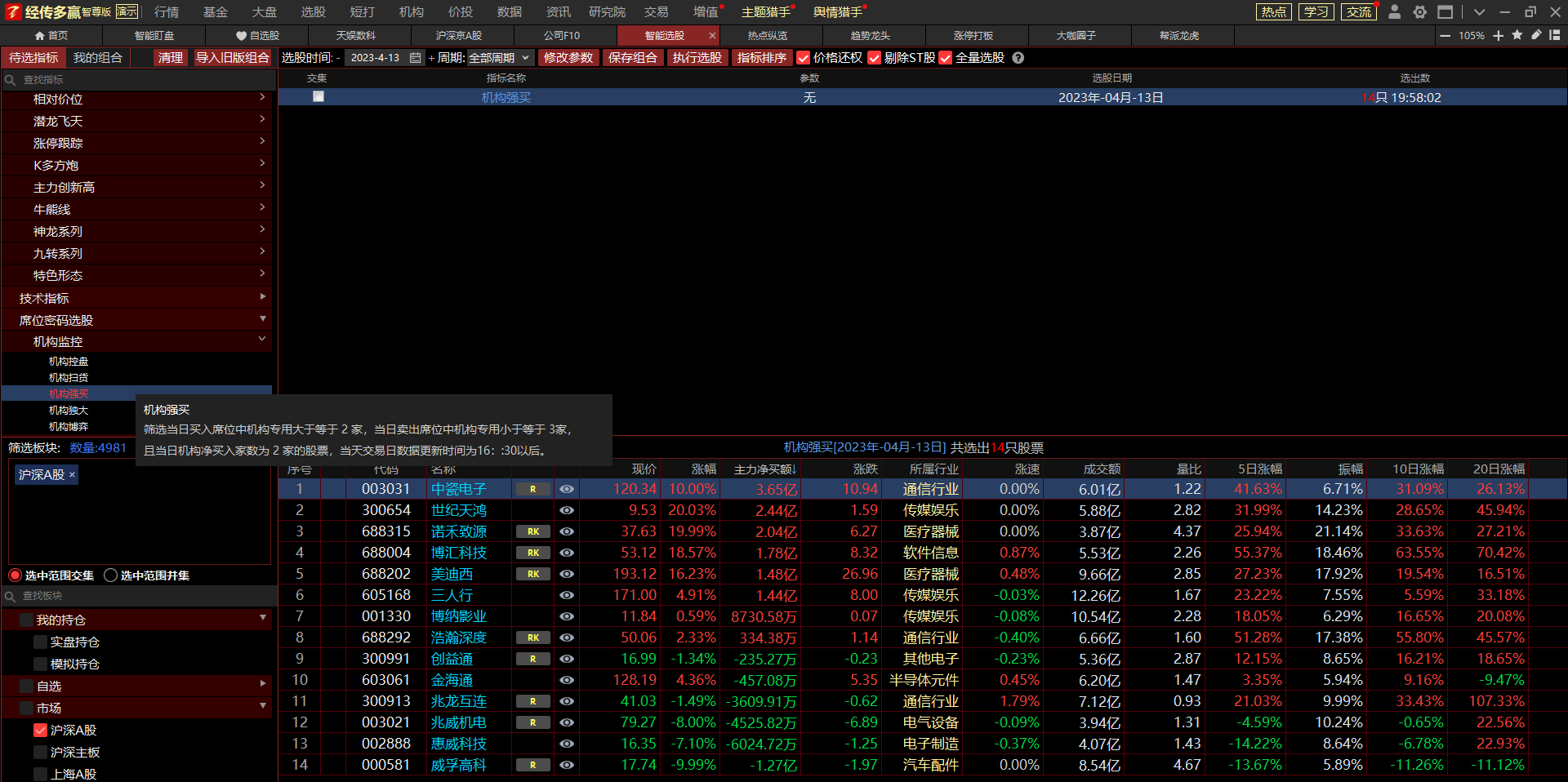Toggle 全量选股 checkbox
This screenshot has height=782, width=1568.
tap(946, 58)
